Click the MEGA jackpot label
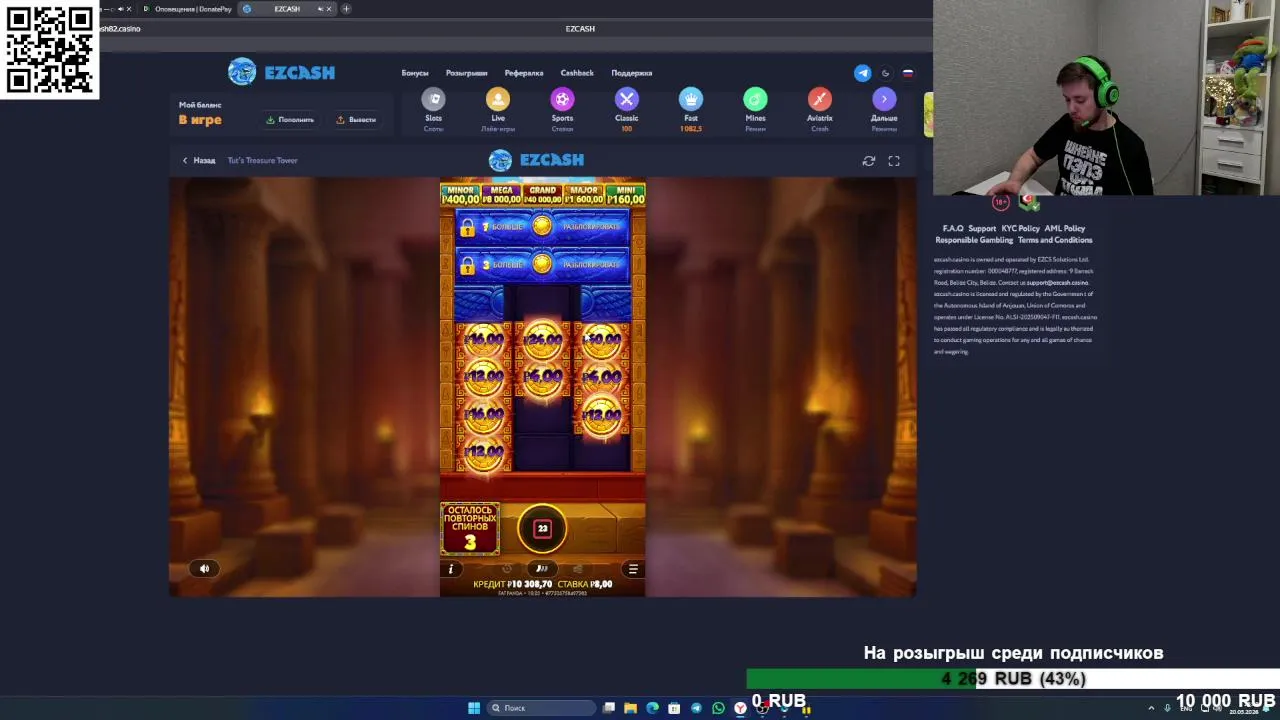This screenshot has height=720, width=1280. 501,190
